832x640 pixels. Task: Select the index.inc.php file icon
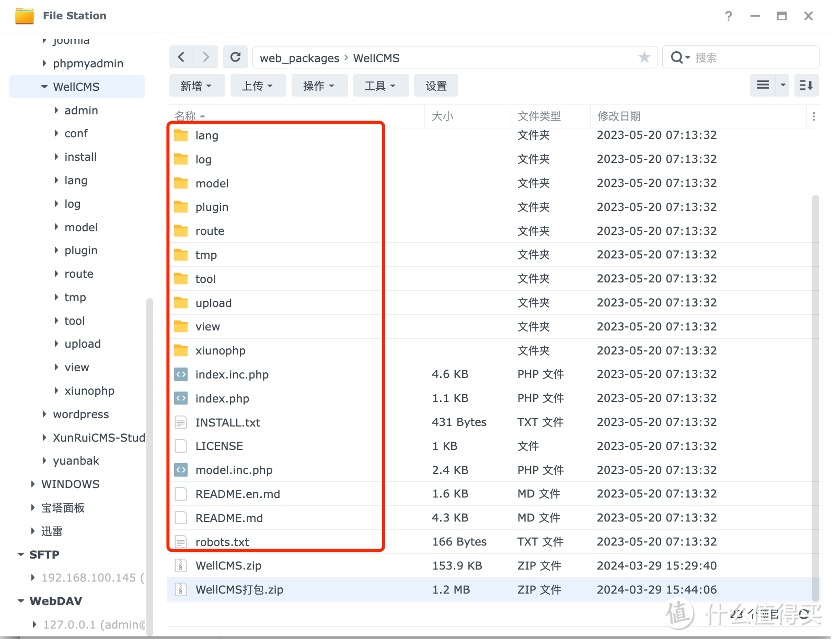(181, 374)
